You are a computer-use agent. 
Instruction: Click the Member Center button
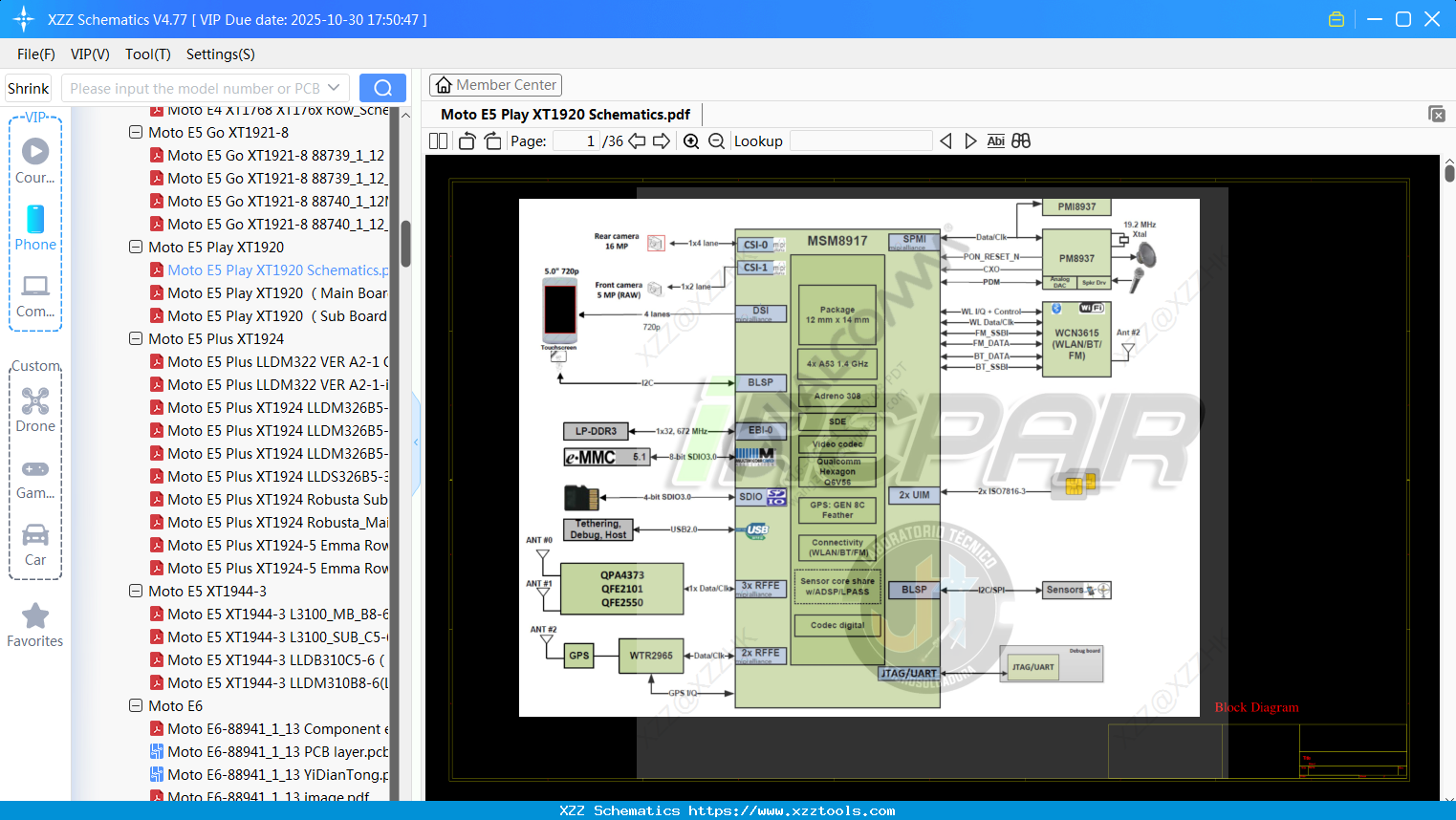click(495, 84)
